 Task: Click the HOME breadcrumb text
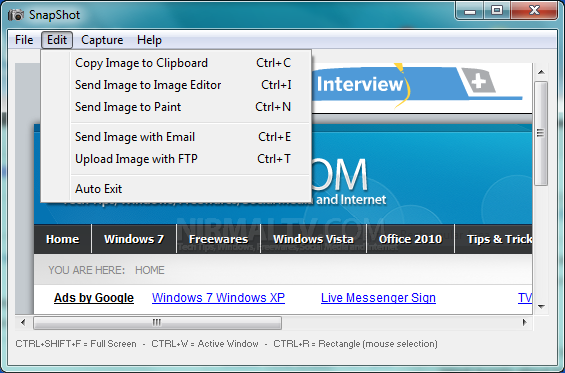pos(150,270)
